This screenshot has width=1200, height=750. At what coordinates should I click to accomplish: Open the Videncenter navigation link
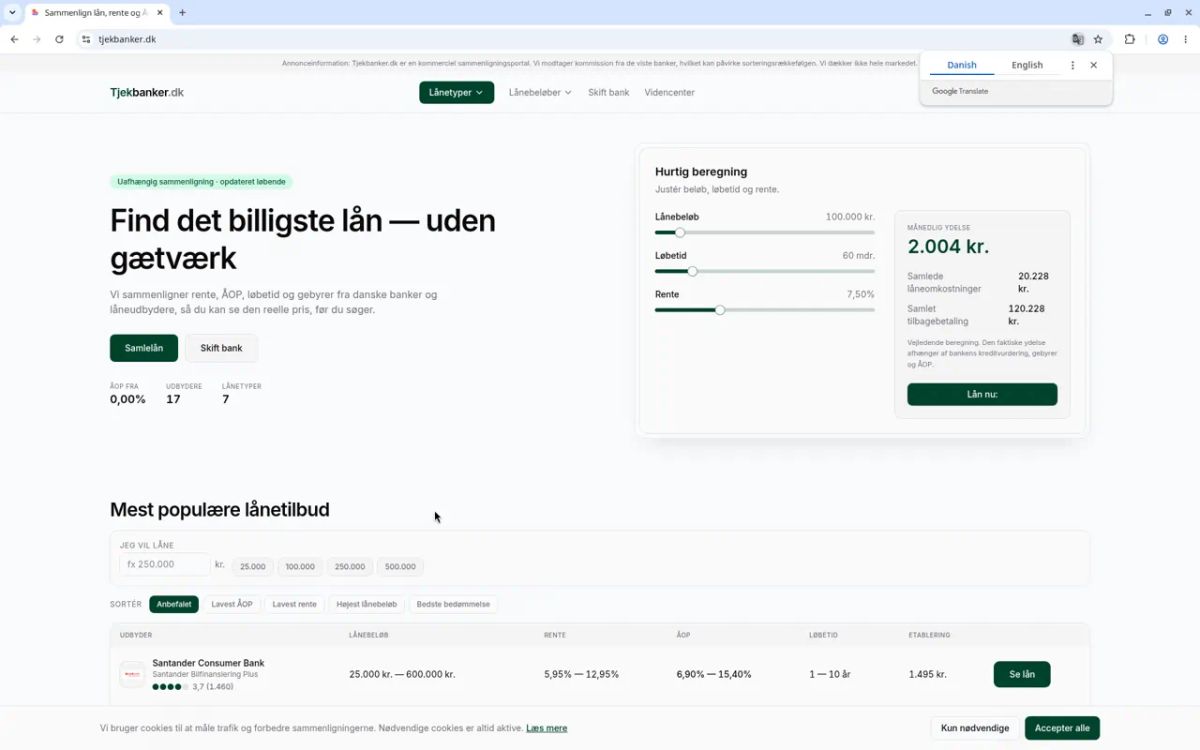point(669,92)
